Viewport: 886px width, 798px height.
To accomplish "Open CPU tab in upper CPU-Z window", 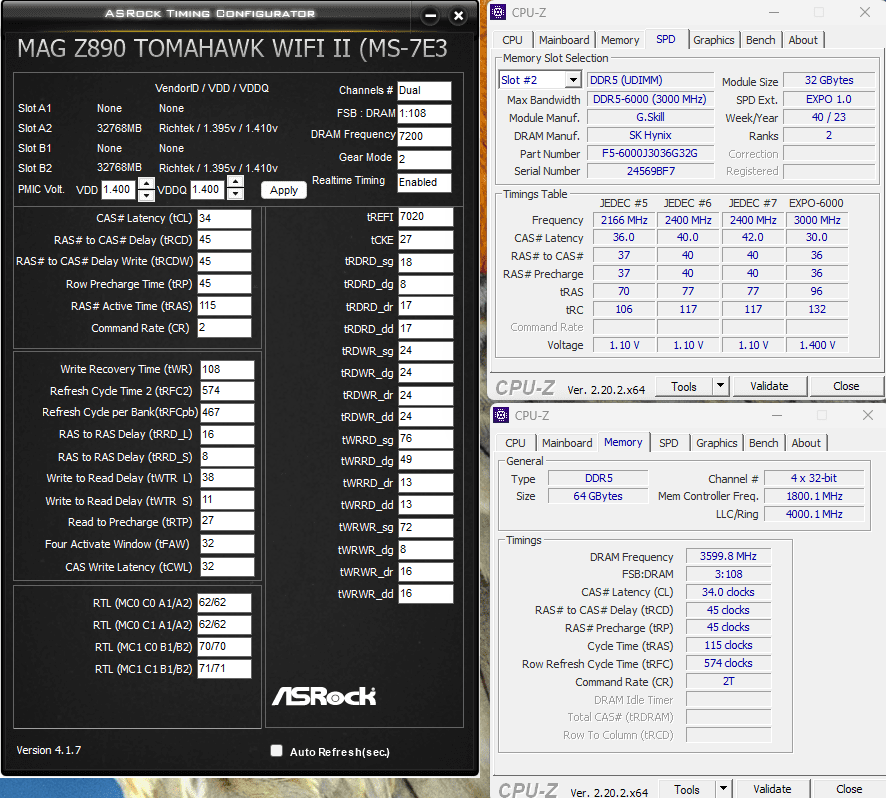I will click(513, 40).
